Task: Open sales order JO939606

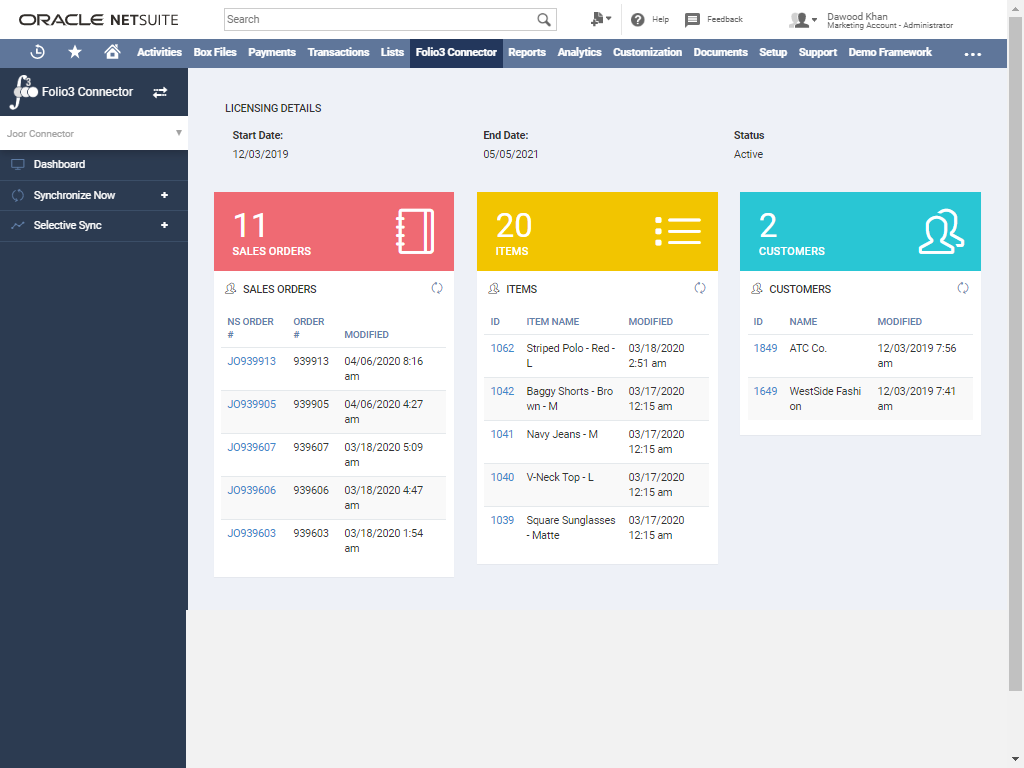Action: coord(251,490)
